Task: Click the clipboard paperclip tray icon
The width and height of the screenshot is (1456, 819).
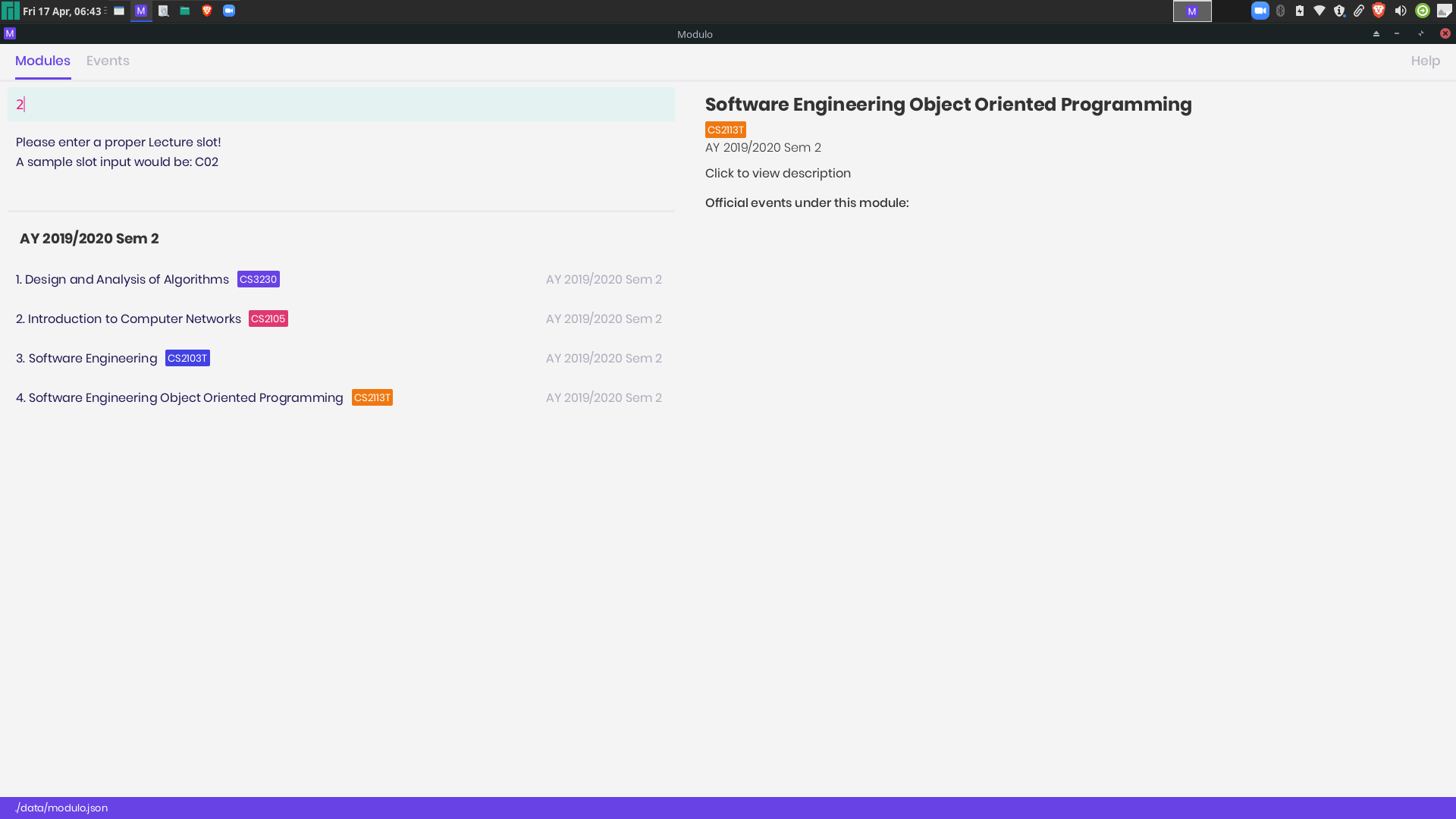Action: pos(1359,11)
